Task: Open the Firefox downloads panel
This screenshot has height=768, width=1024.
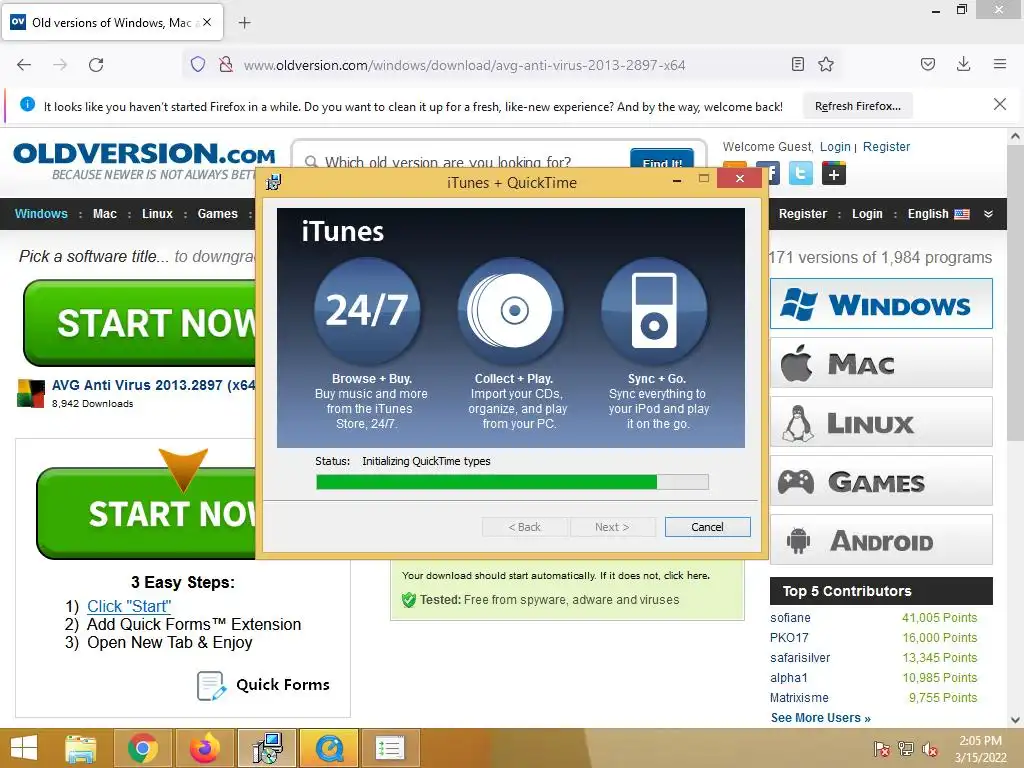Action: click(963, 64)
